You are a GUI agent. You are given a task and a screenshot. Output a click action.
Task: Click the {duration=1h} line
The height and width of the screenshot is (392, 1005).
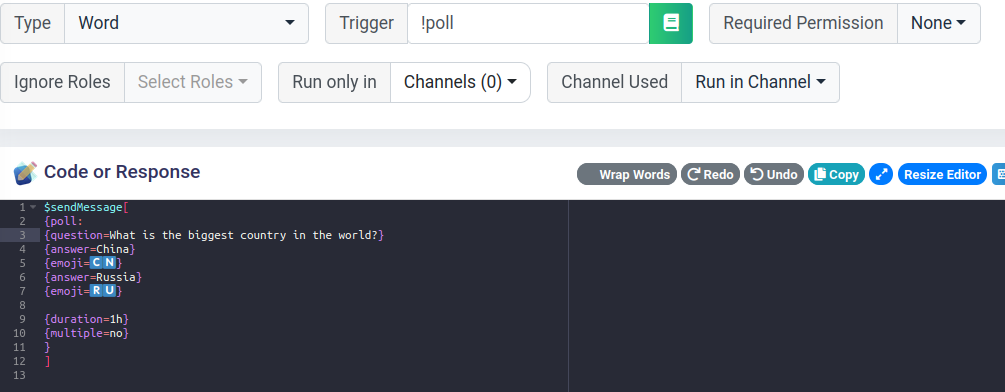[x=87, y=319]
